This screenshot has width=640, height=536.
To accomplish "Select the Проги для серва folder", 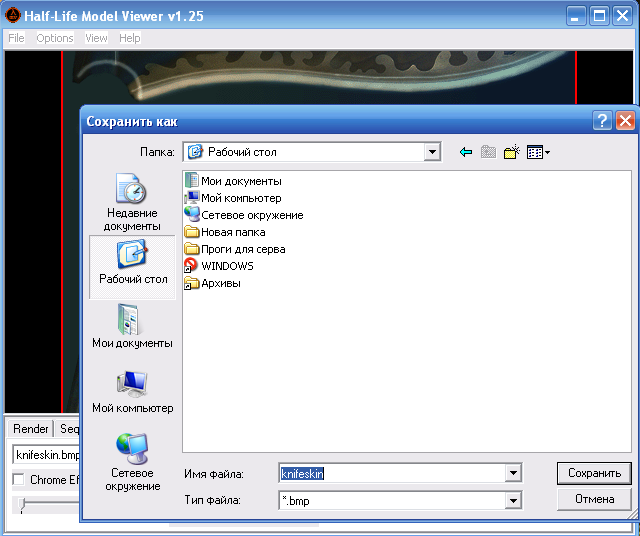I will (x=242, y=249).
